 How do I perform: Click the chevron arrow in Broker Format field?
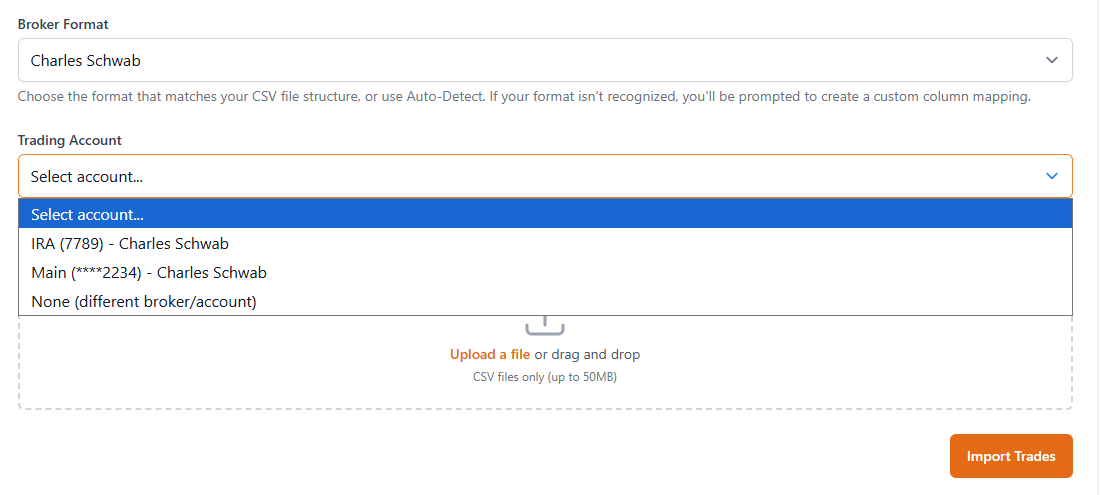tap(1052, 60)
